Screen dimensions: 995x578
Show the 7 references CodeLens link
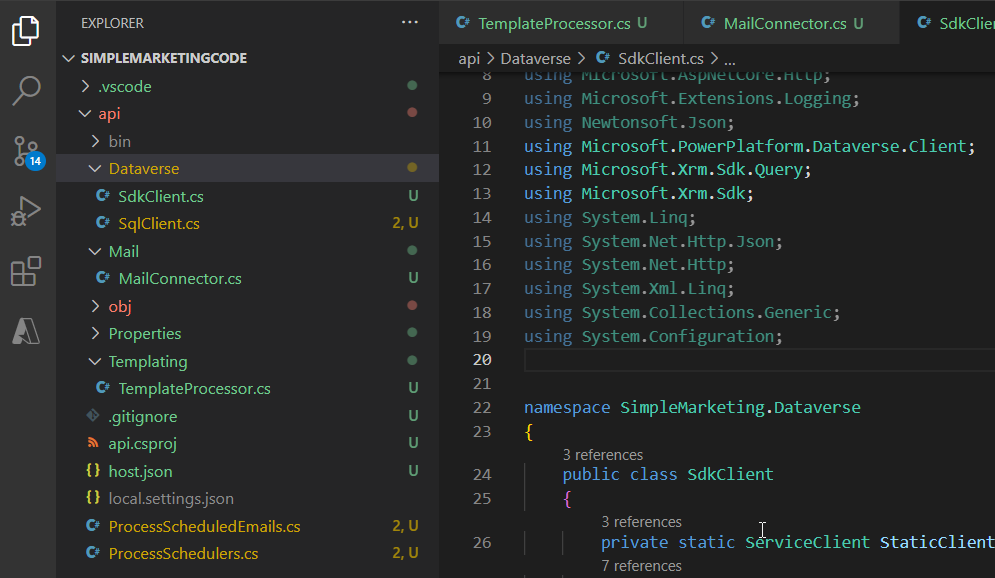642,565
